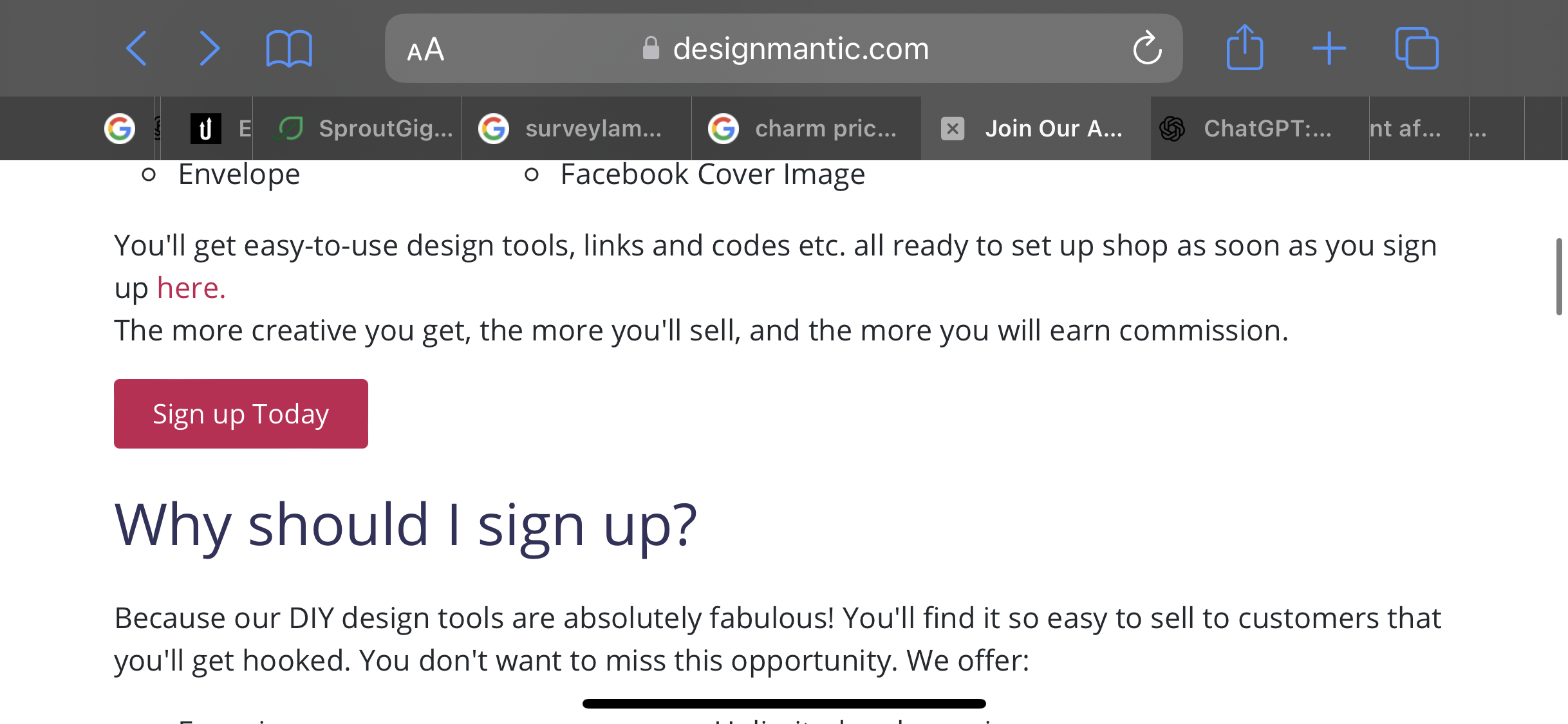Click the Sign up Today button
This screenshot has height=724, width=1568.
click(241, 414)
